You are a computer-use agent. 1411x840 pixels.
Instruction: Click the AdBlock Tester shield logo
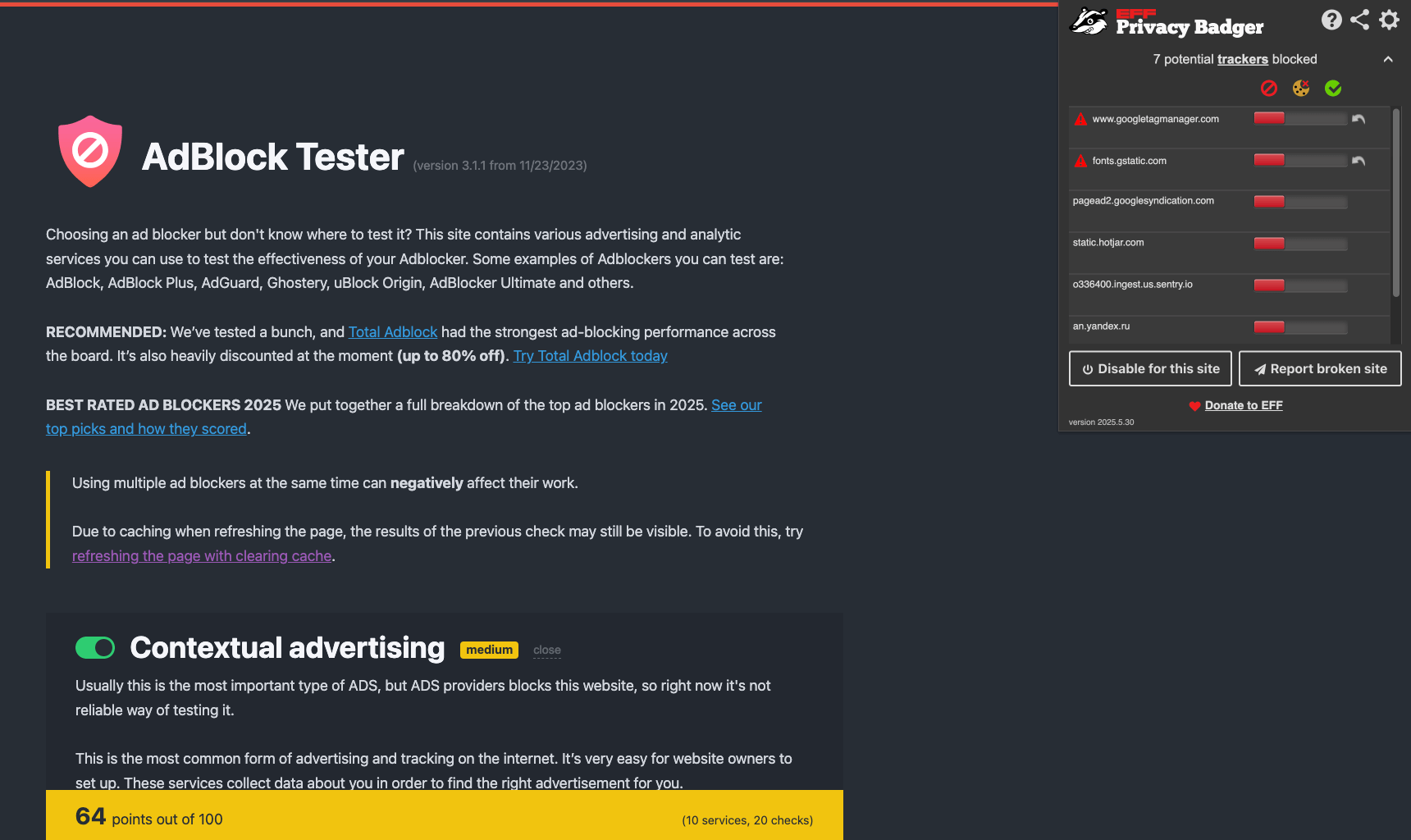pyautogui.click(x=90, y=151)
